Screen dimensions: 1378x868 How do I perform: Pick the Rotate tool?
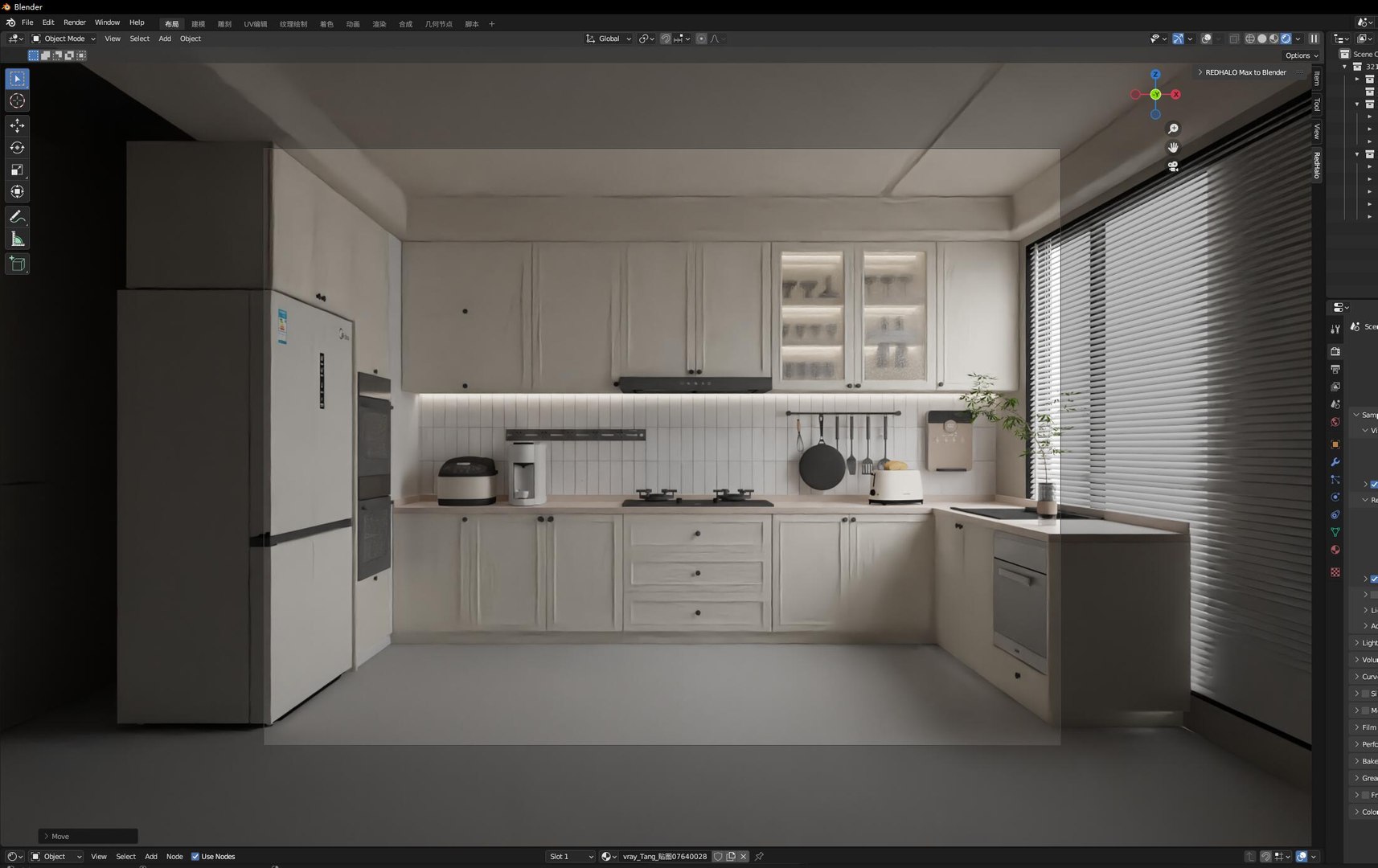[17, 148]
